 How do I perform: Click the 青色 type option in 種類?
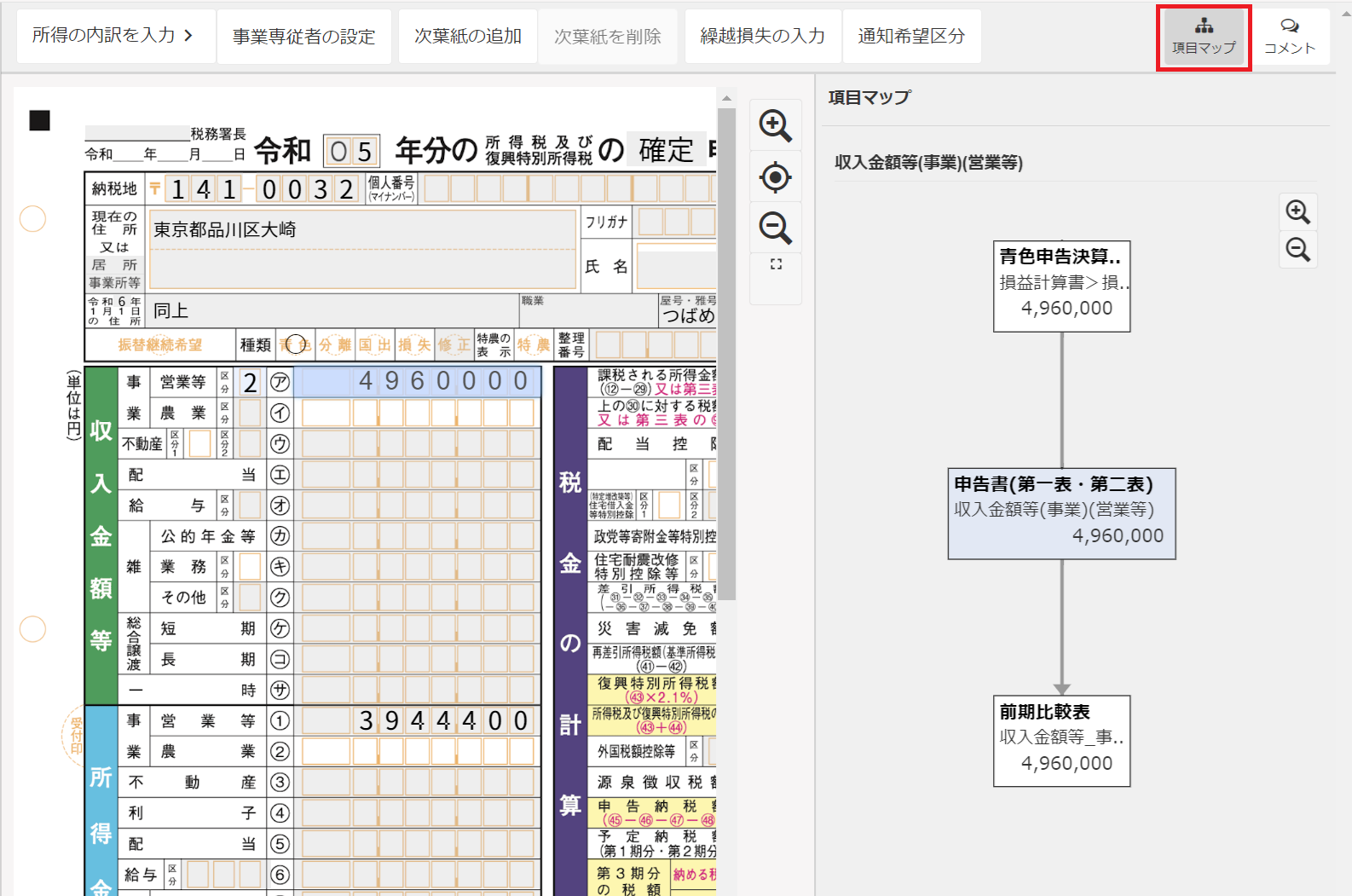296,344
